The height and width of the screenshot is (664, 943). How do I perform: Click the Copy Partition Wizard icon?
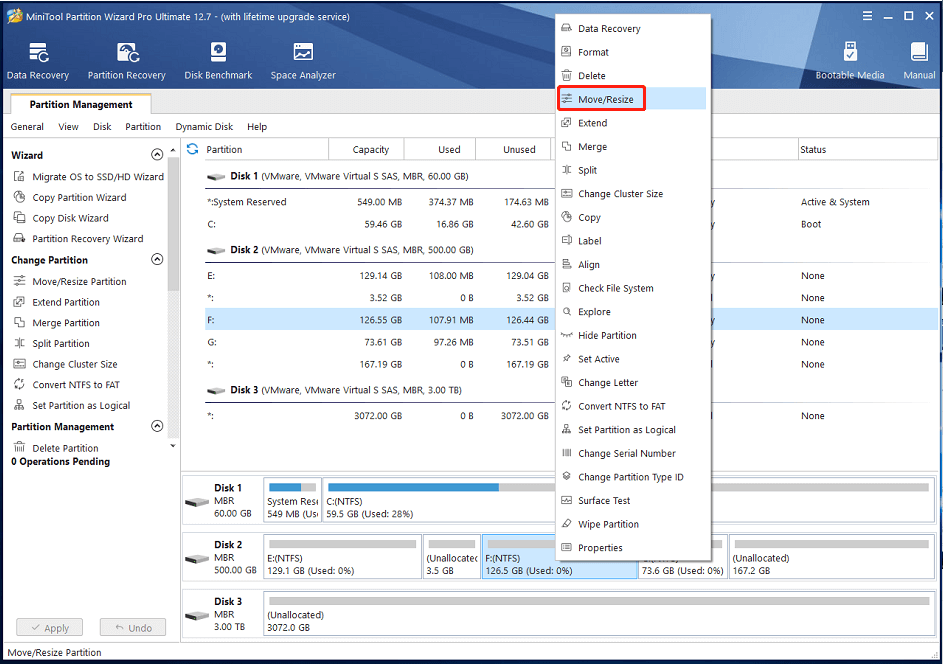click(19, 197)
